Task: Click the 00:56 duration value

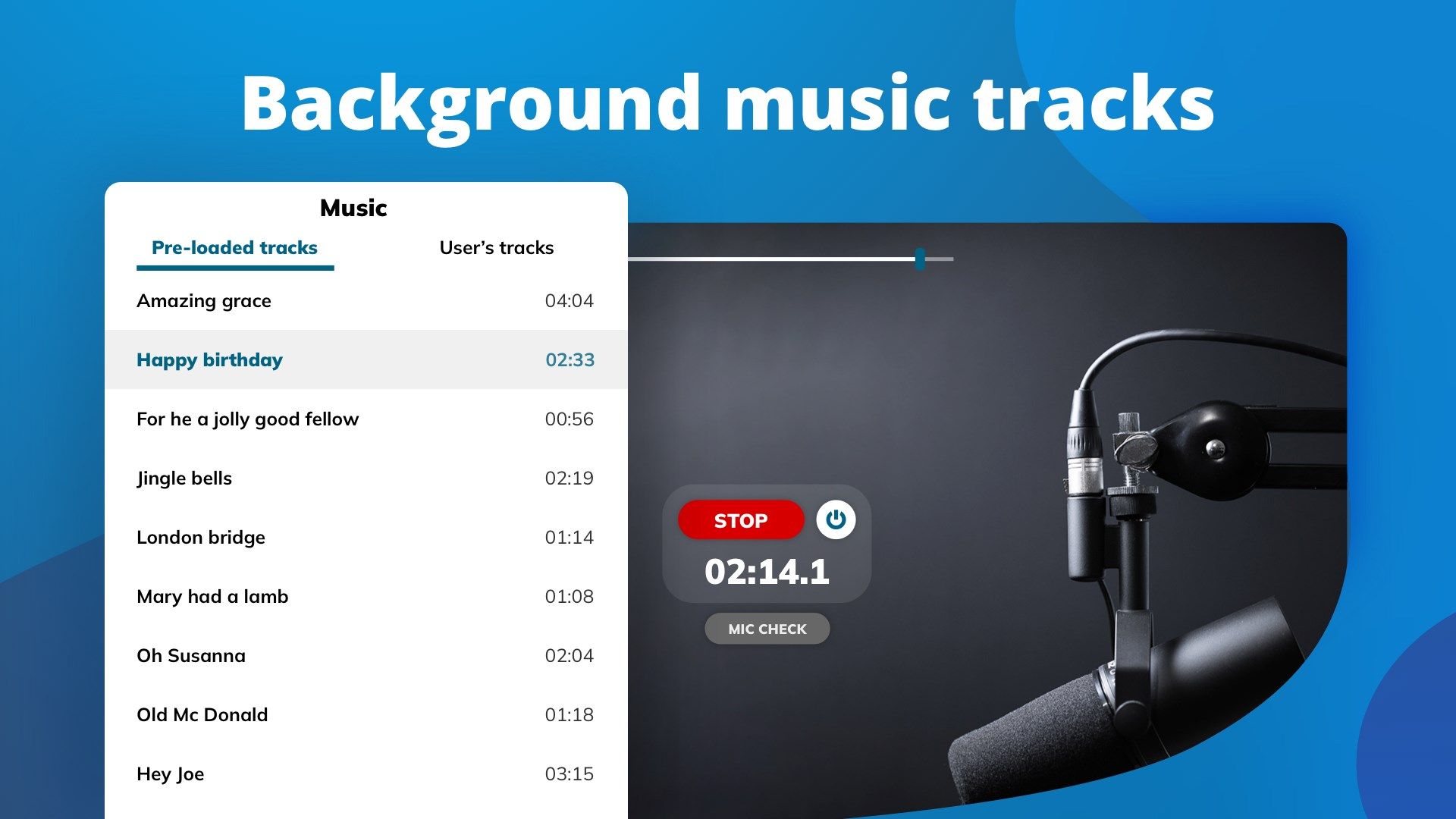Action: tap(570, 419)
